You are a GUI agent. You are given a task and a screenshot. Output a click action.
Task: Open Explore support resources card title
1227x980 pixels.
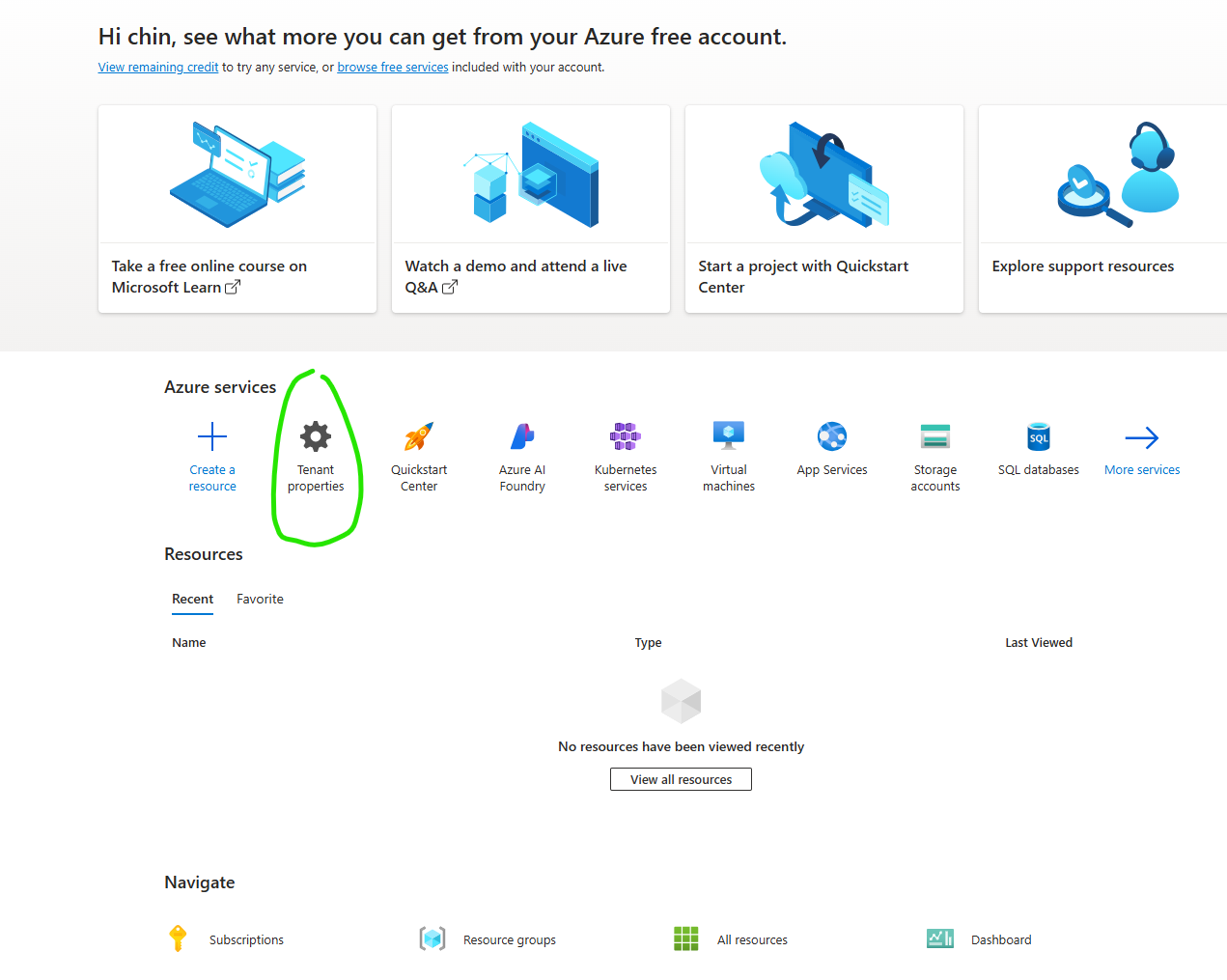pyautogui.click(x=1083, y=266)
